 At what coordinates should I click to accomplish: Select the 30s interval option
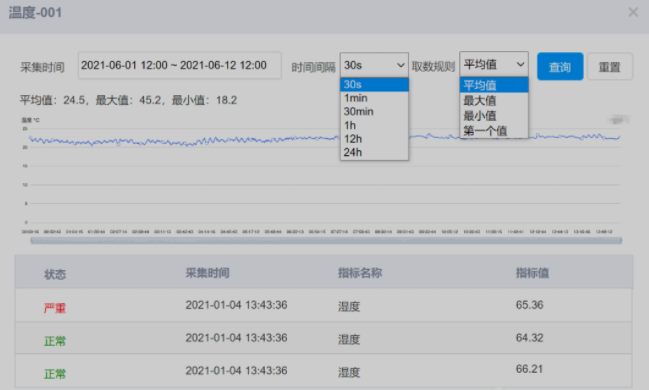pyautogui.click(x=374, y=84)
